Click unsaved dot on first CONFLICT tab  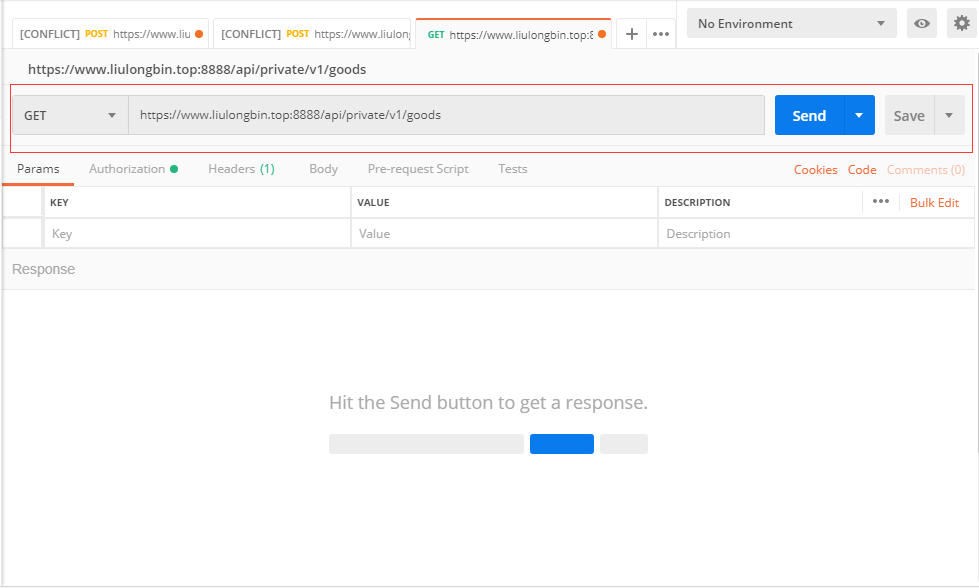click(199, 34)
